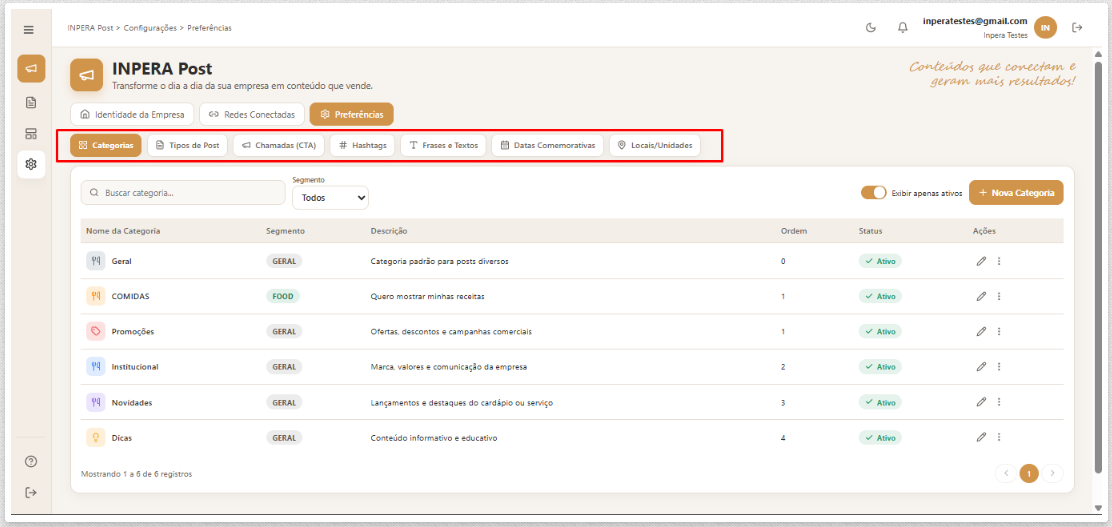Edit the COMIDAS category with pencil icon
This screenshot has width=1112, height=527.
click(982, 296)
